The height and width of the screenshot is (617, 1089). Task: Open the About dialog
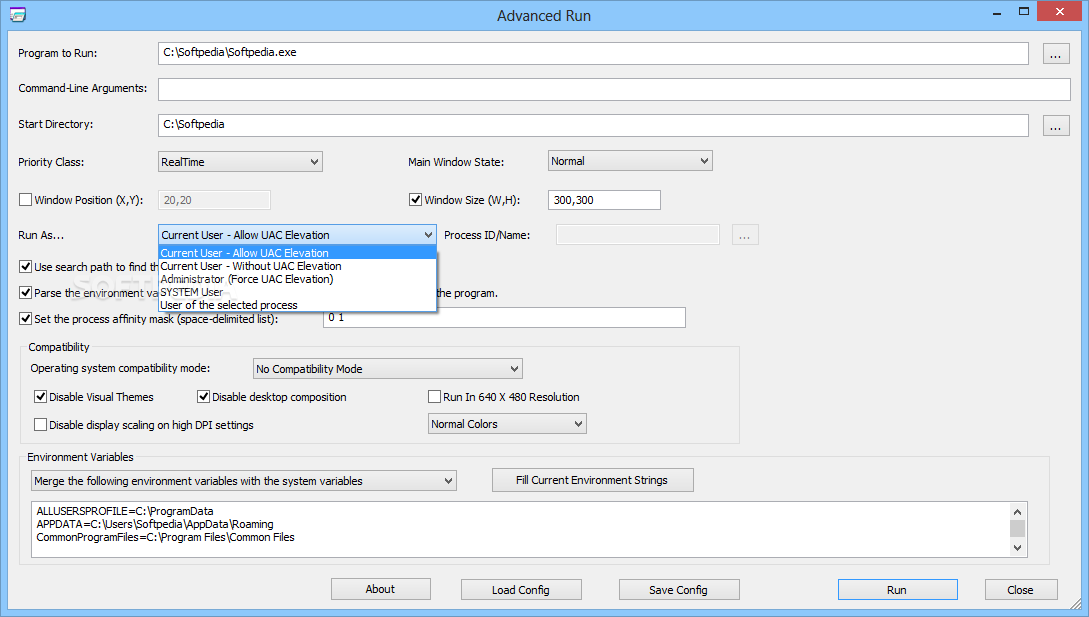pos(381,589)
